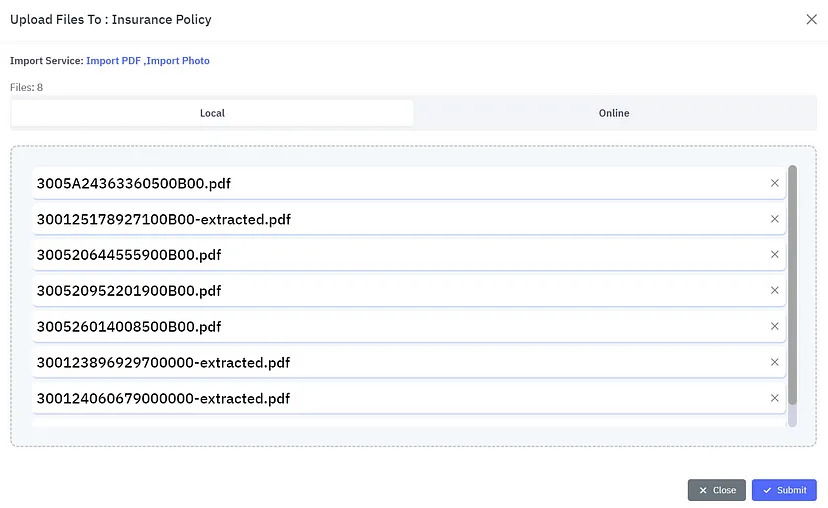828x508 pixels.
Task: Delete 300520644555900B00.pdf from upload list
Action: [x=774, y=255]
